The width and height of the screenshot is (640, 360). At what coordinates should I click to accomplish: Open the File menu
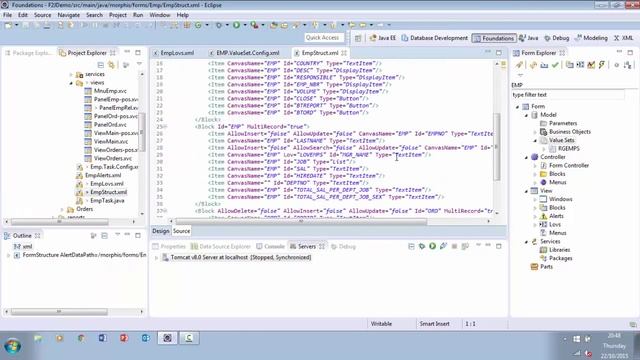(7, 15)
